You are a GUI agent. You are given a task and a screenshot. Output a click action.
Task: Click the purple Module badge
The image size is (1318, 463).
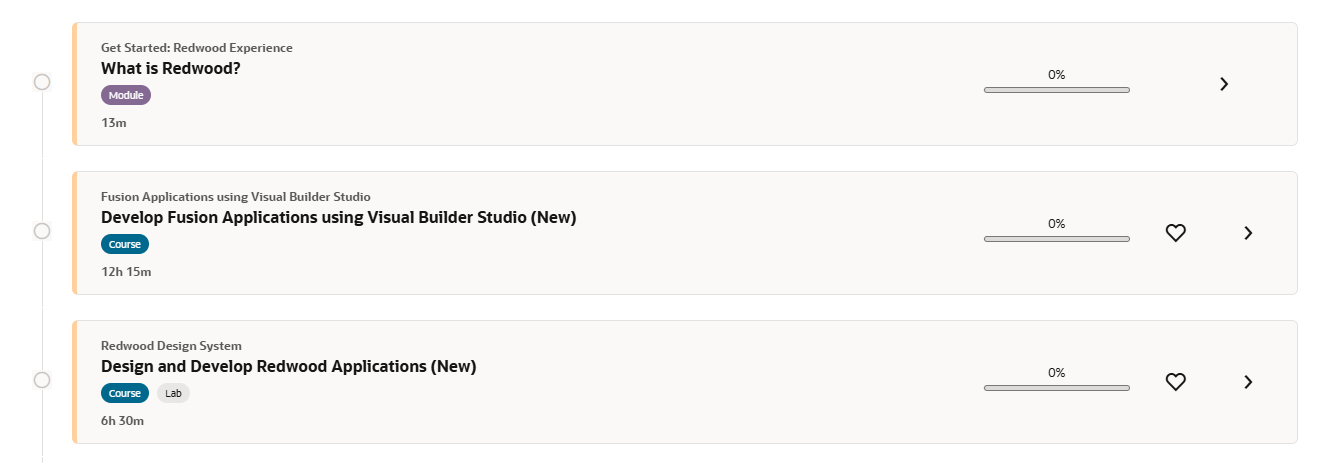point(126,95)
